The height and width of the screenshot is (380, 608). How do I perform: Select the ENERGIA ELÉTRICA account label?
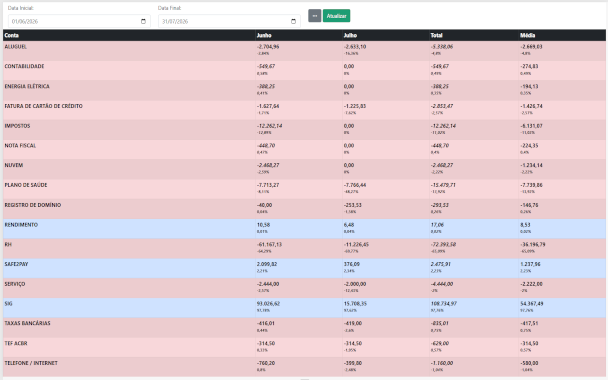[27, 86]
